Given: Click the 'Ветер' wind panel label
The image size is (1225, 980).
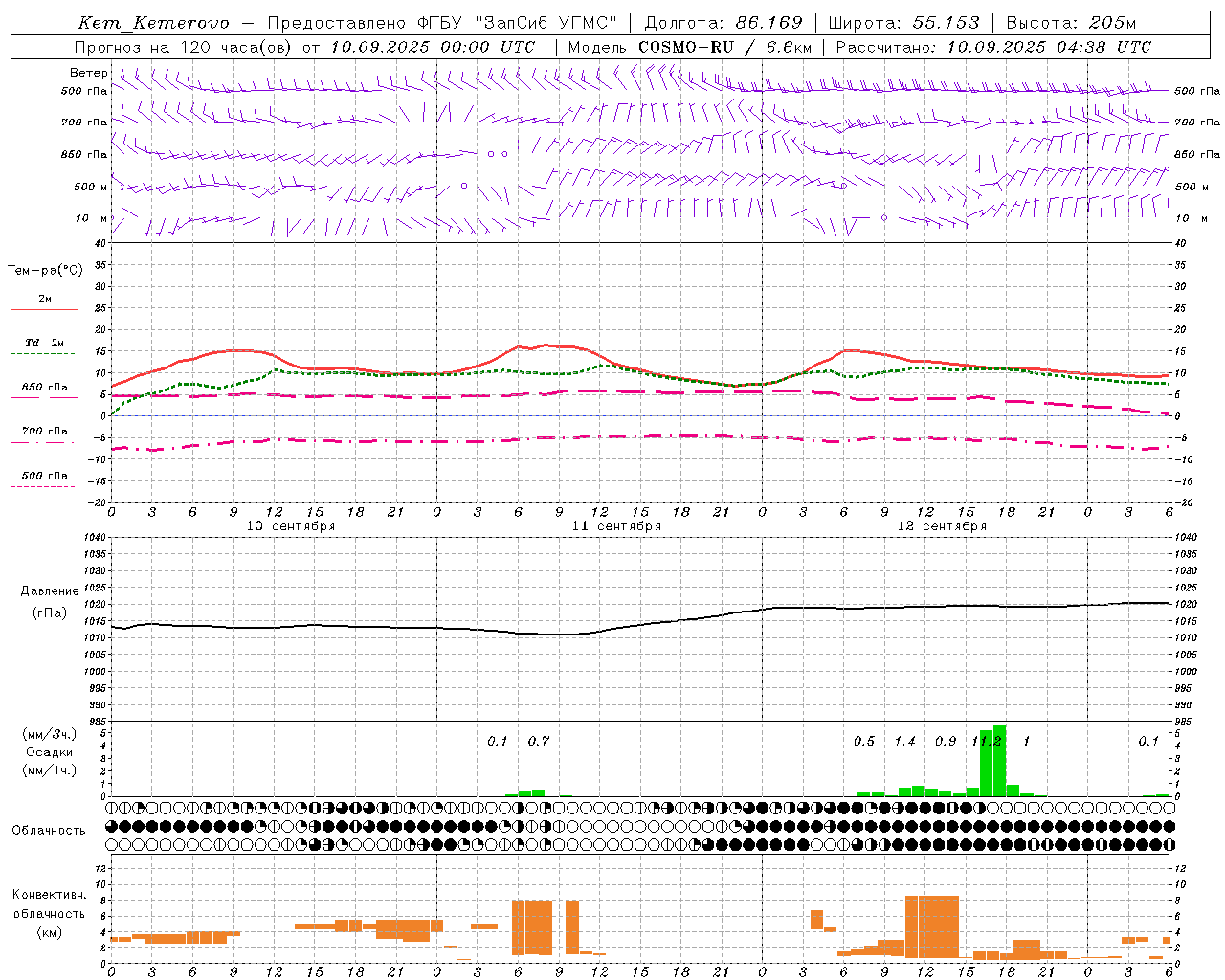Looking at the screenshot, I should (88, 73).
